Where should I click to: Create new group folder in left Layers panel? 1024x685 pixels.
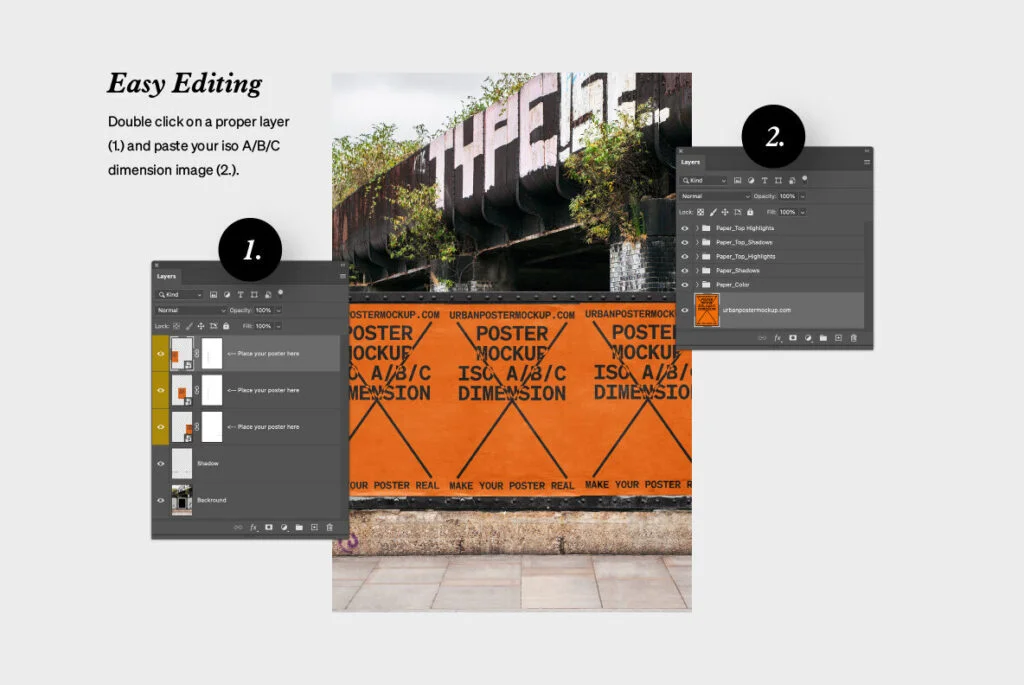tap(299, 527)
